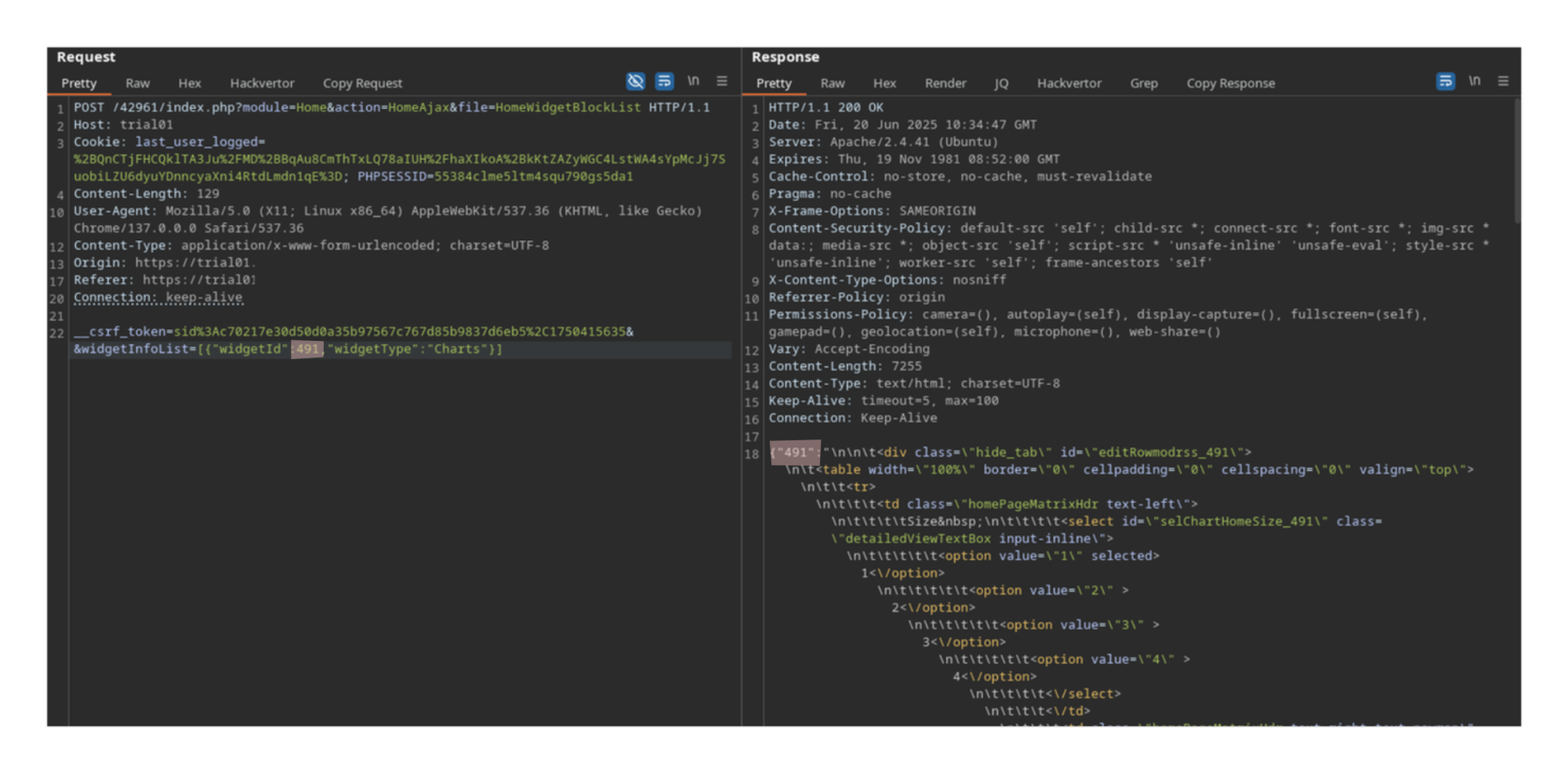Open Response JQ tab
The width and height of the screenshot is (1568, 773).
1001,83
